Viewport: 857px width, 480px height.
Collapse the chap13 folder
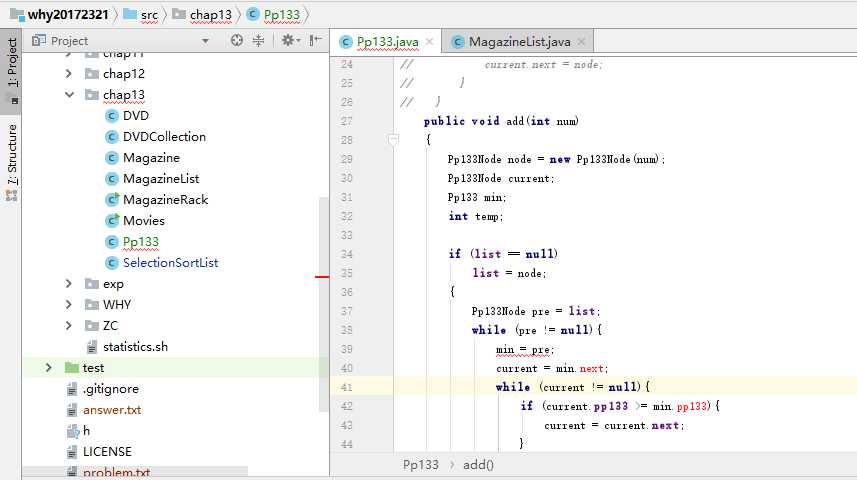tap(68, 95)
